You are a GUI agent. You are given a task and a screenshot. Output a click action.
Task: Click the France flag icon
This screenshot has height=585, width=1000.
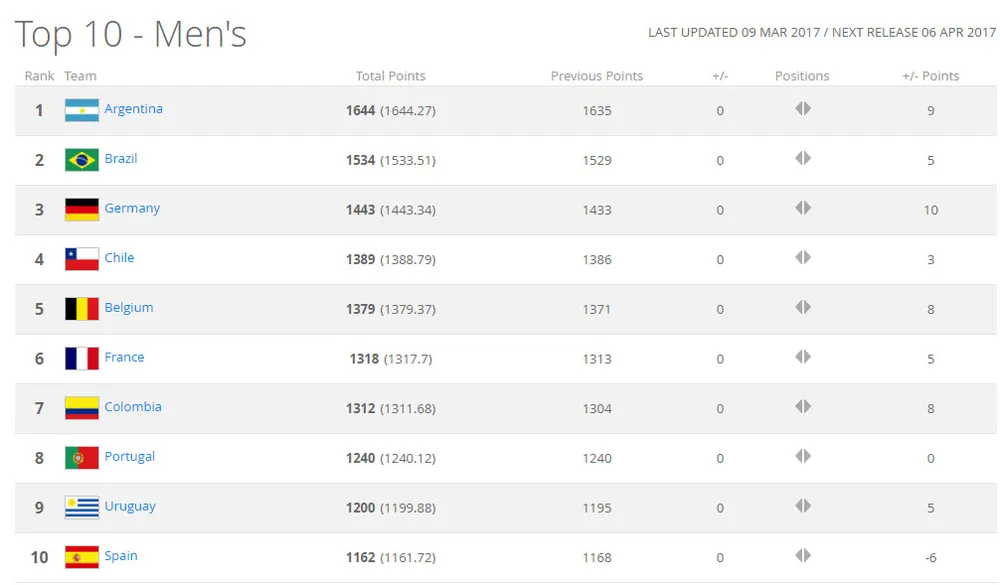[x=82, y=358]
